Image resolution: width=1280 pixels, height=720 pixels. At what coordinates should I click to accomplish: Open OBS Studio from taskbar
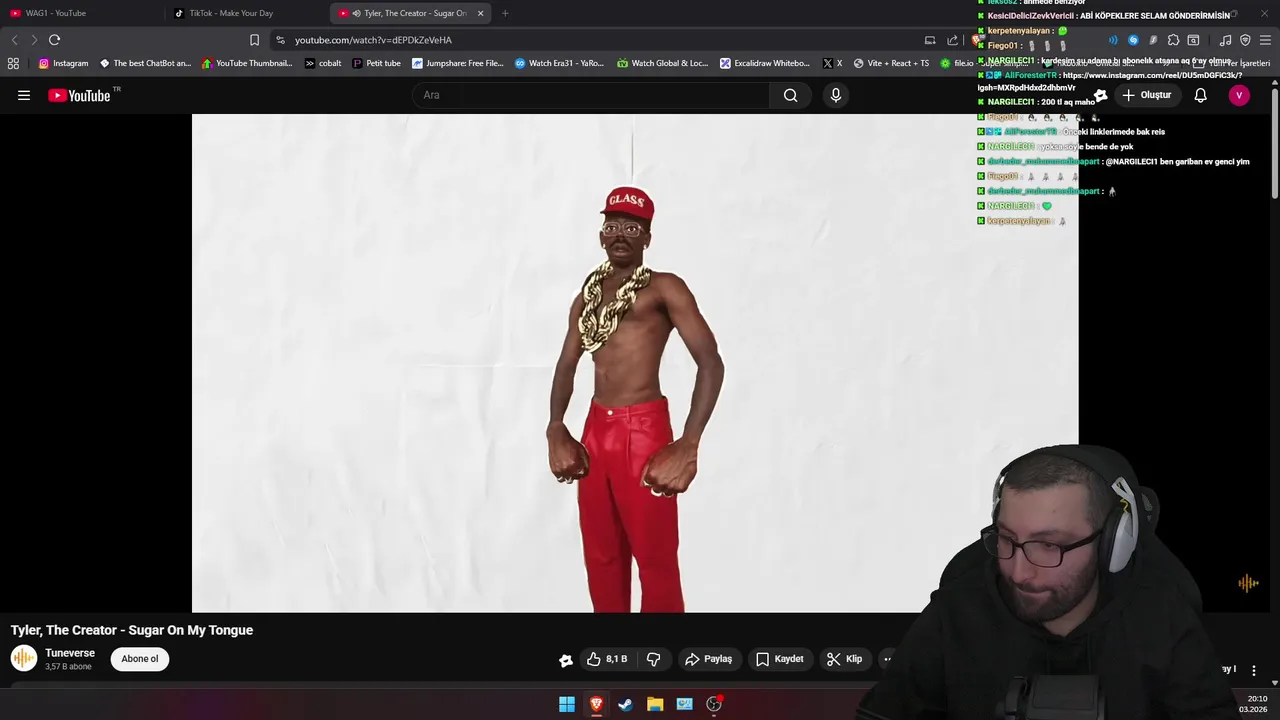coord(714,704)
